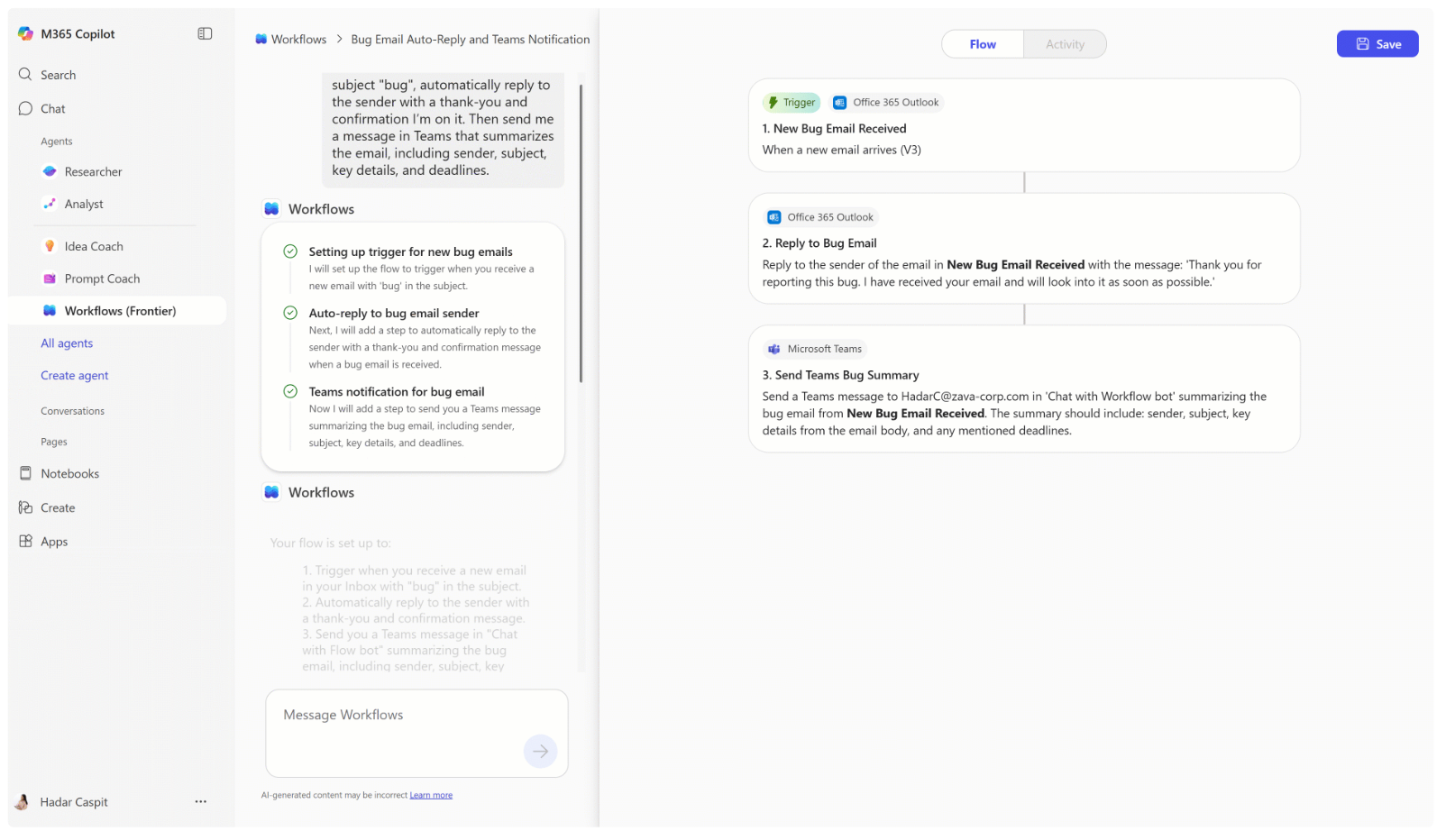Click the send arrow button in message box
The height and width of the screenshot is (840, 1446).
click(541, 752)
